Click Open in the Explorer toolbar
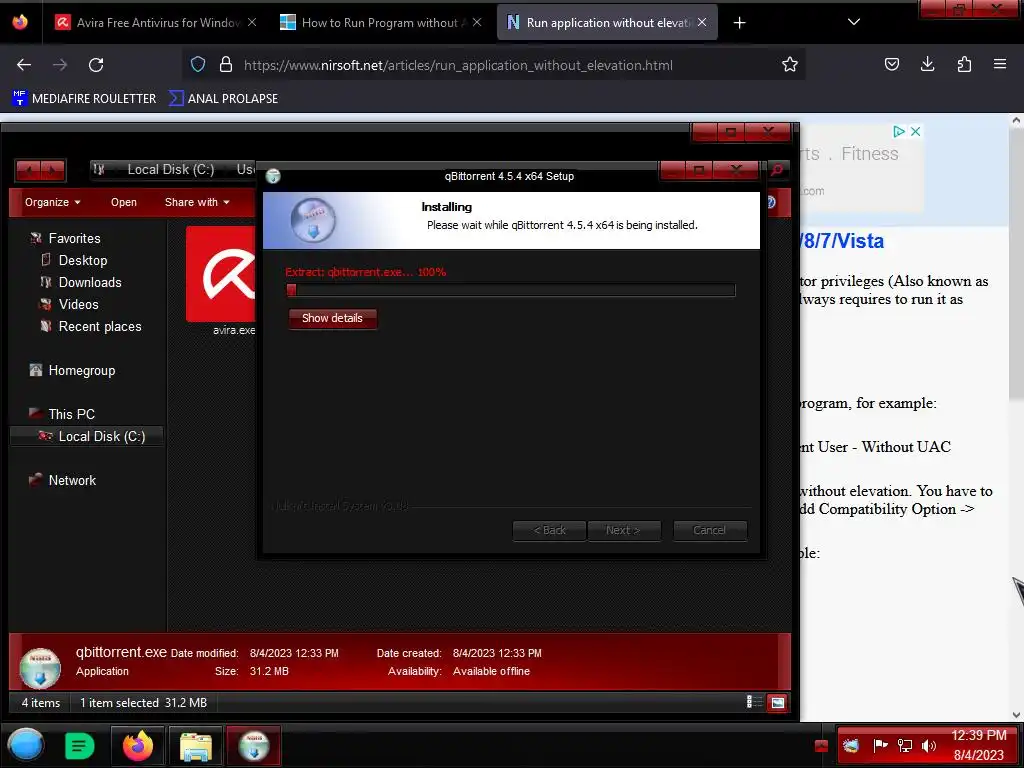The width and height of the screenshot is (1024, 768). click(123, 202)
